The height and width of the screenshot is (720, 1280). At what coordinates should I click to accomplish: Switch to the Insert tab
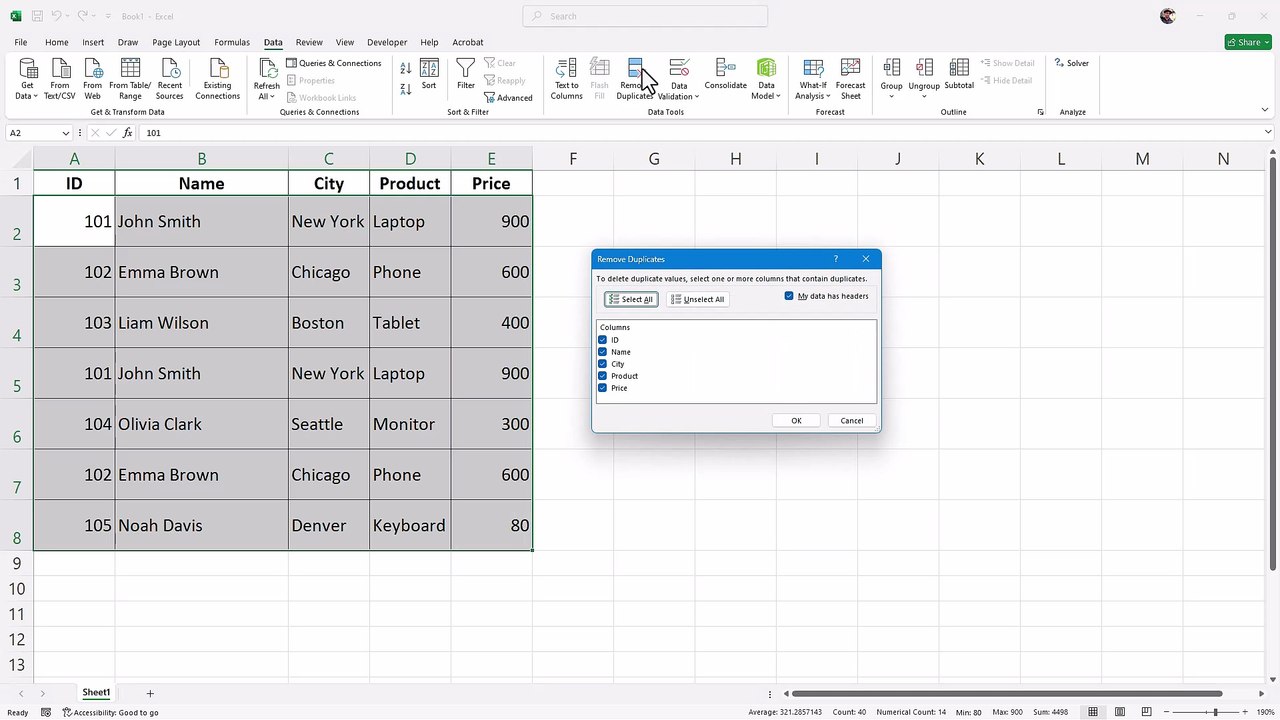(x=93, y=42)
